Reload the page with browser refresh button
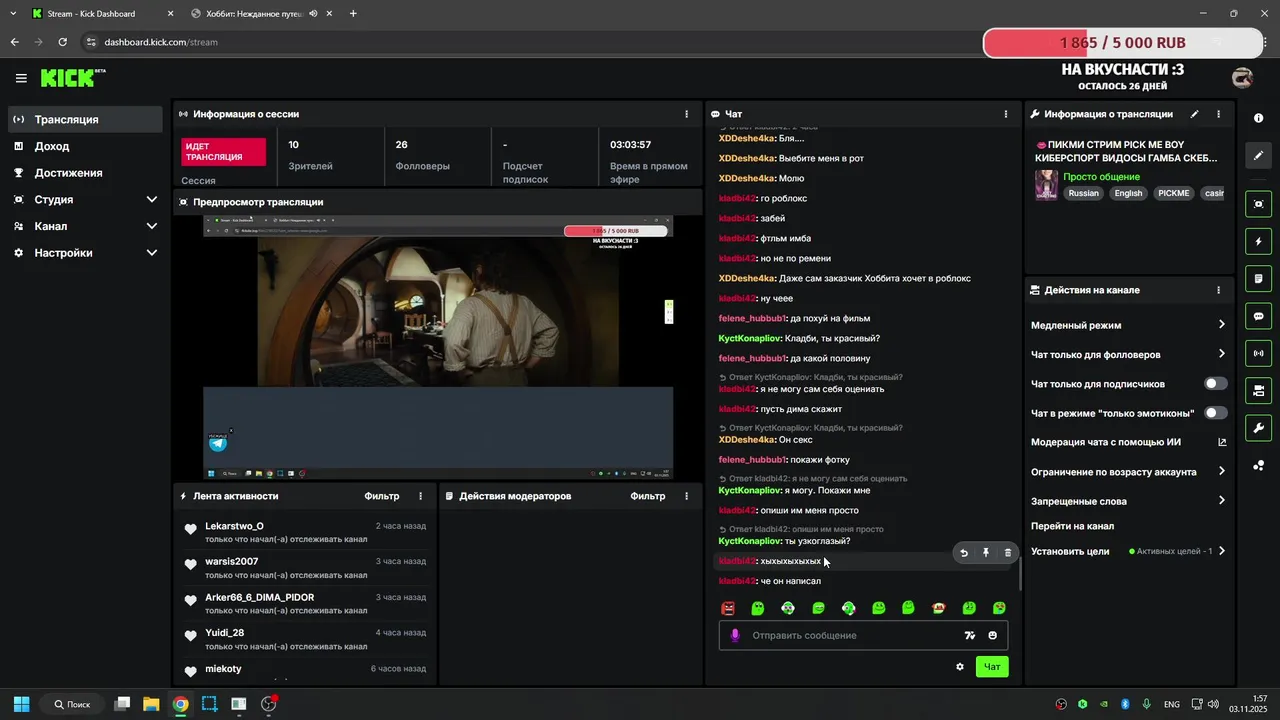1280x720 pixels. (x=62, y=42)
